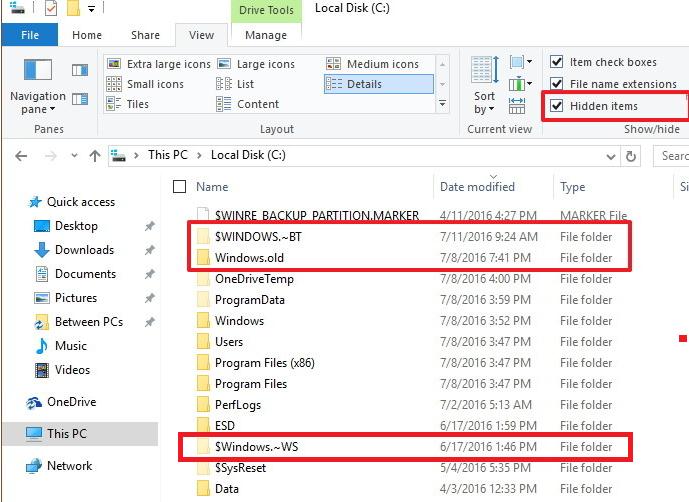
Task: Select Extra large icons layout
Action: click(x=159, y=64)
